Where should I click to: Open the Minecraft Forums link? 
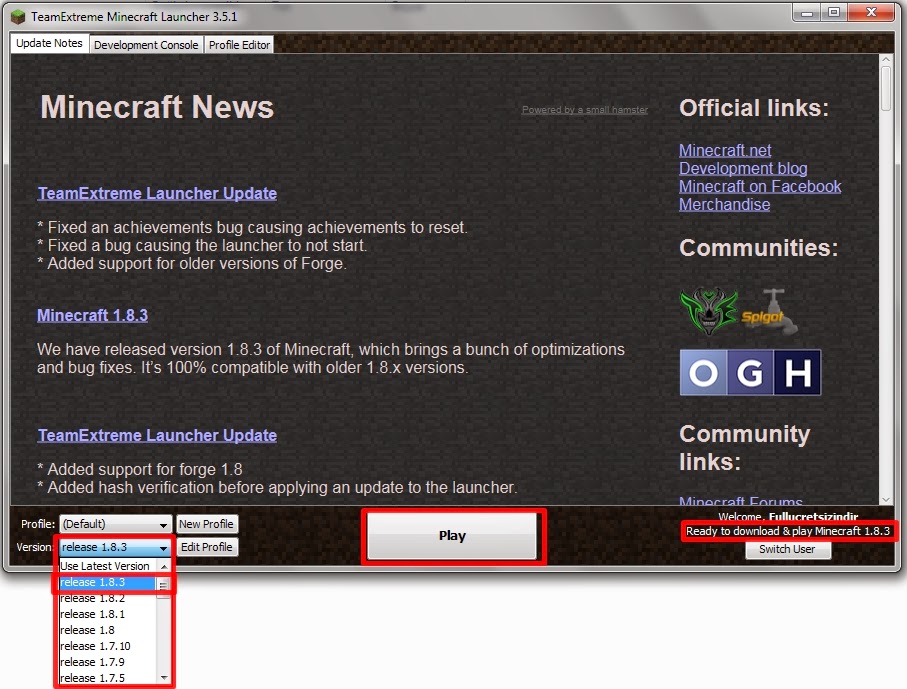(x=740, y=501)
